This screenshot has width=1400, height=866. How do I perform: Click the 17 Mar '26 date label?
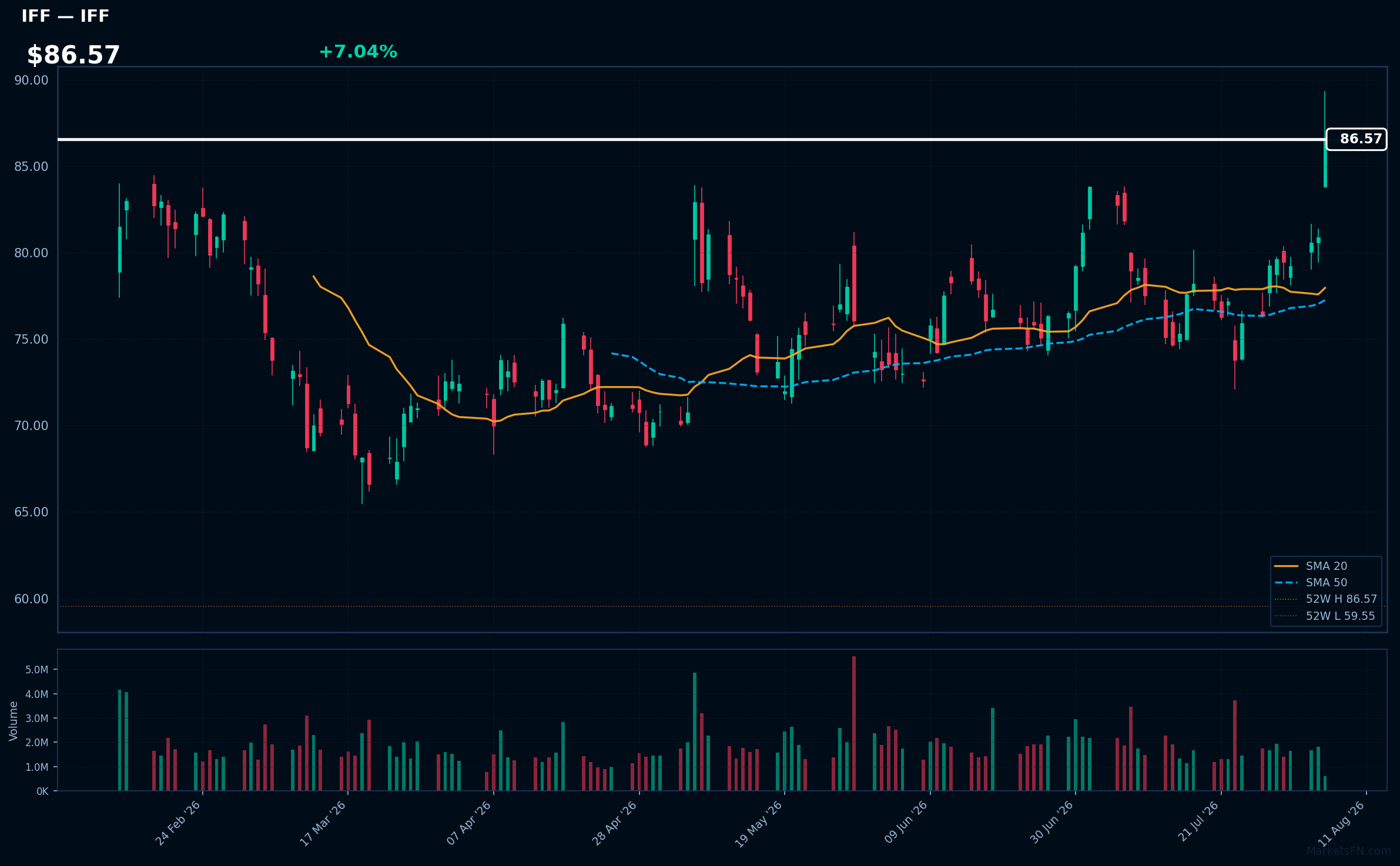click(323, 823)
